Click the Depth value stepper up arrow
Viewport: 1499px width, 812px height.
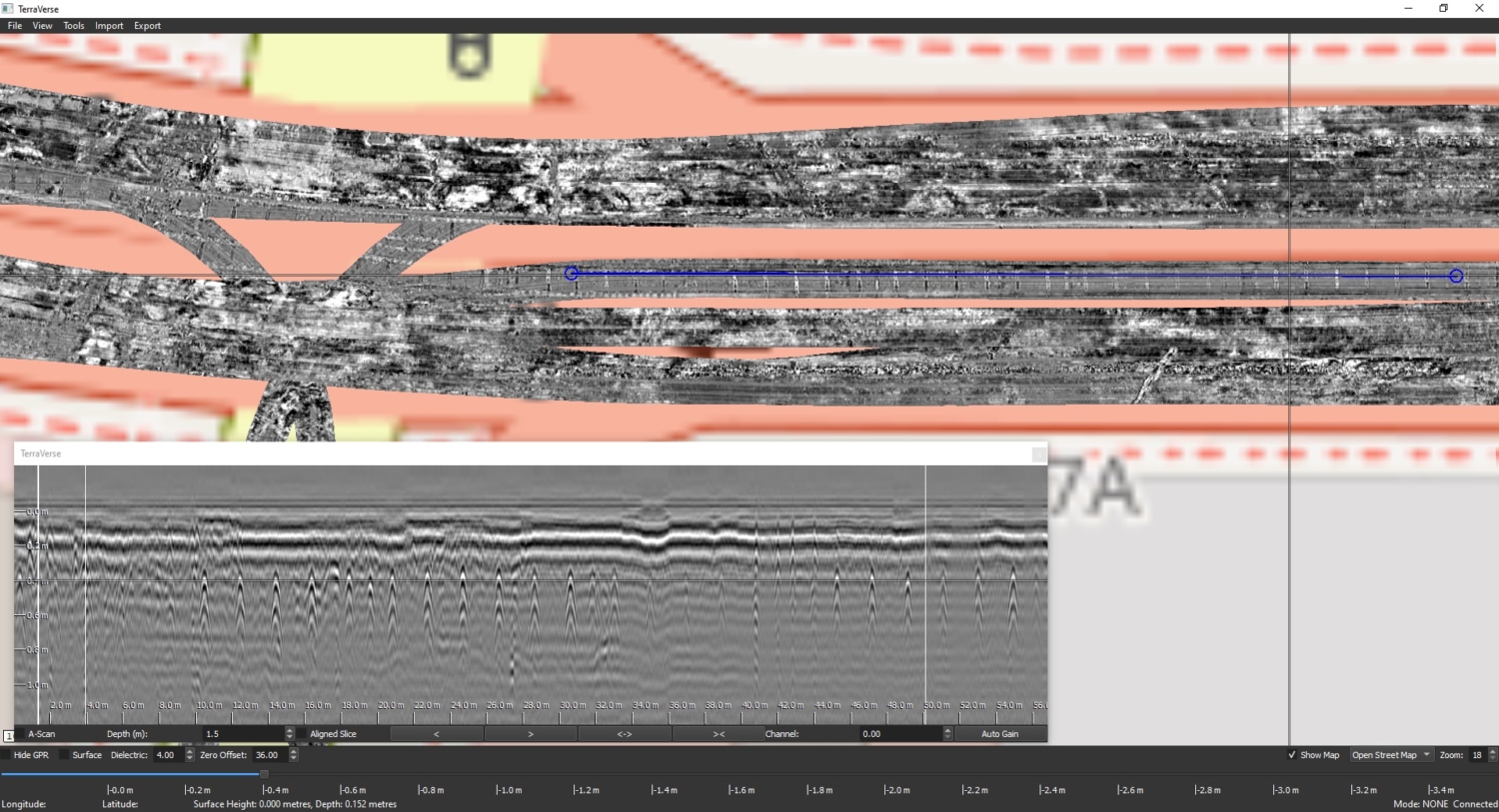[290, 730]
